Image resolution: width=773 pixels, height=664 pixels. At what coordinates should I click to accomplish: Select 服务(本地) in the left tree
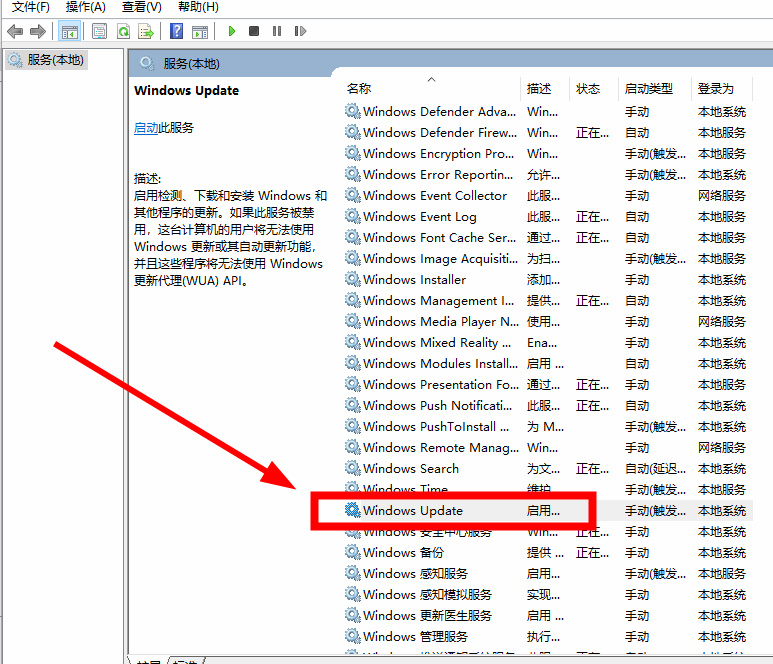[56, 60]
